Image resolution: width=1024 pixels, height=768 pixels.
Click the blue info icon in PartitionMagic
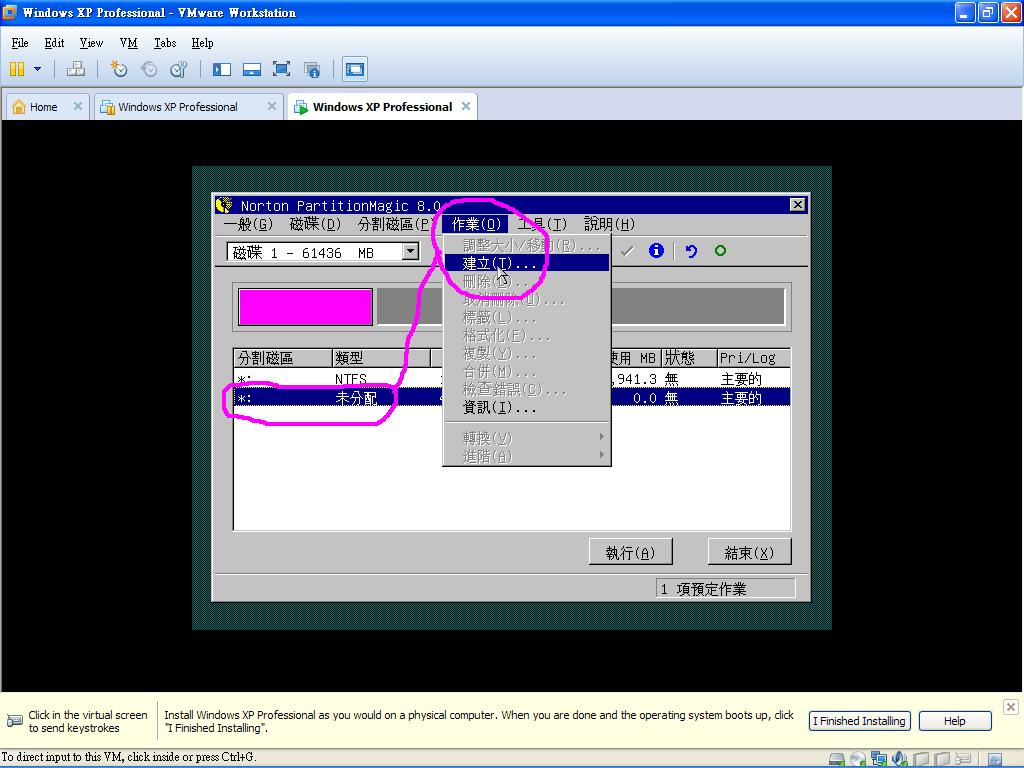point(656,251)
